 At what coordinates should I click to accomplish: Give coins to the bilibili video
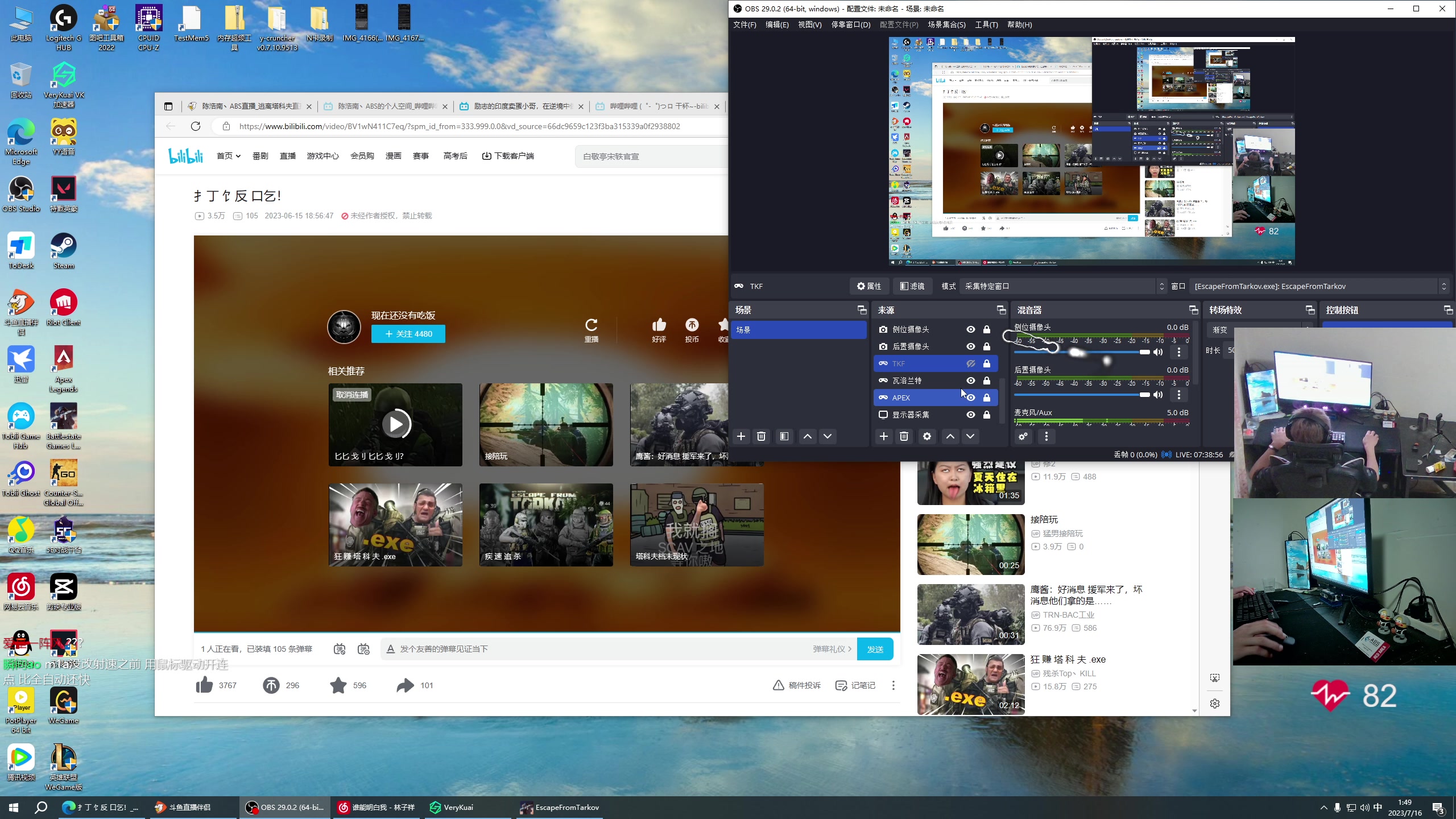tap(271, 685)
